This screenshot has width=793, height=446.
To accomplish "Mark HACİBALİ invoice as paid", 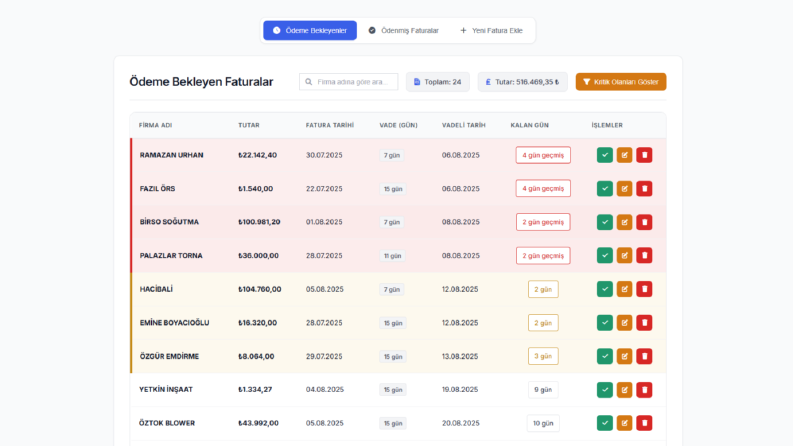I will click(x=604, y=289).
